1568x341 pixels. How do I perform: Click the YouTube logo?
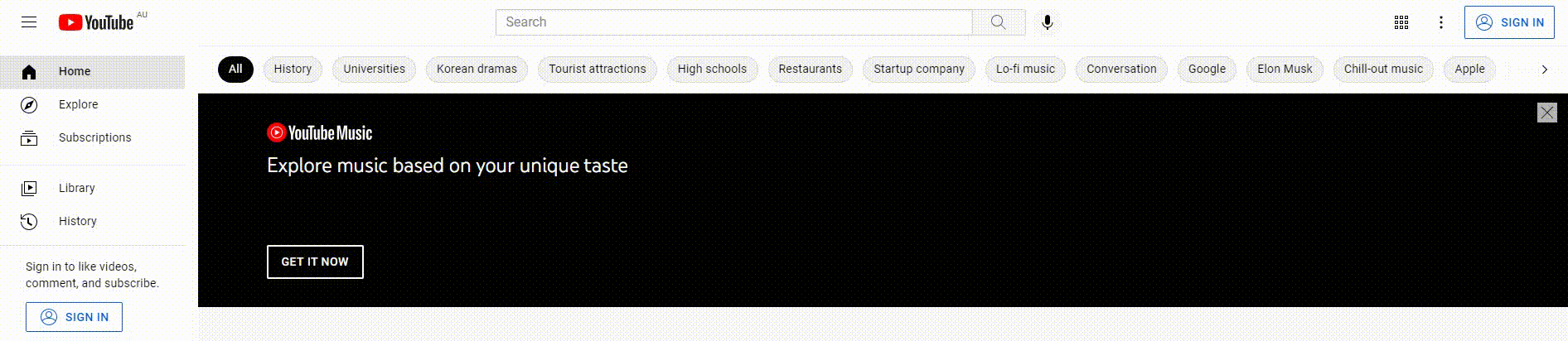click(96, 22)
